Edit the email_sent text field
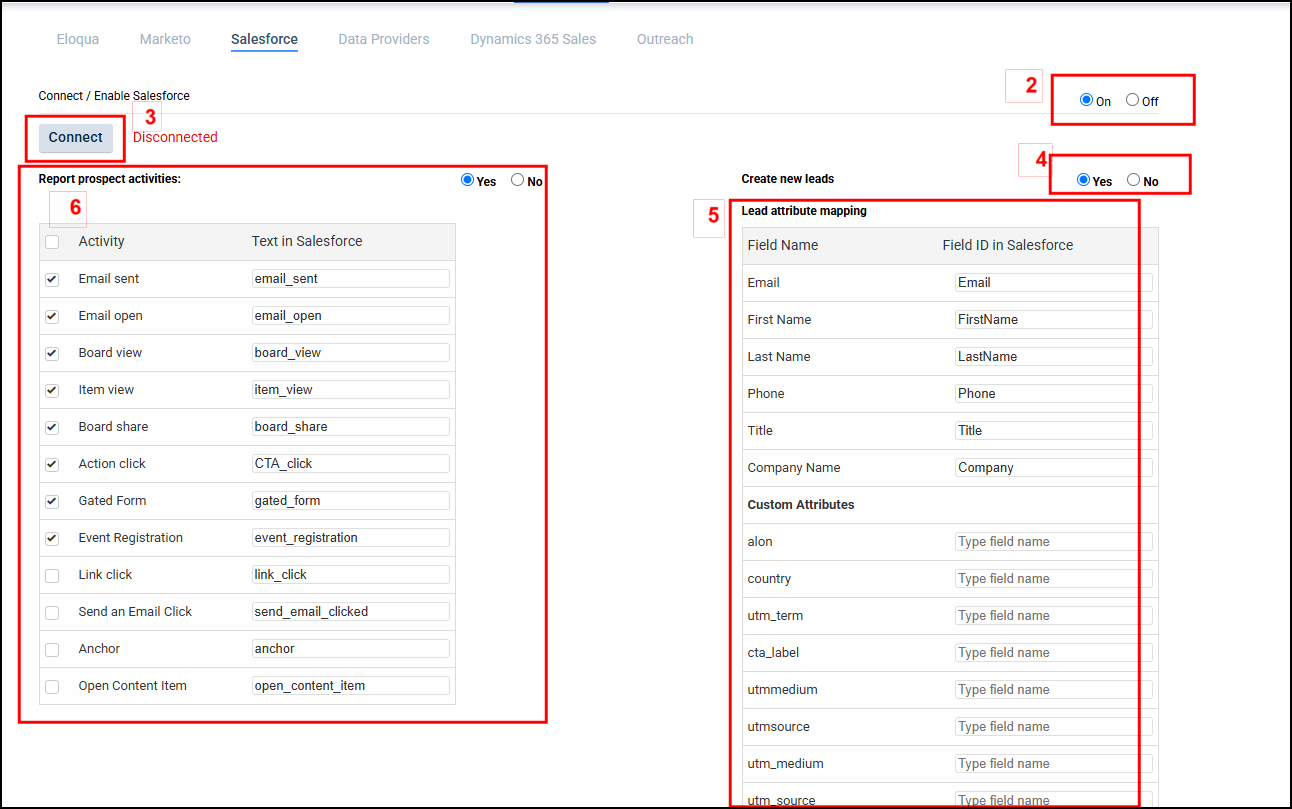Image resolution: width=1292 pixels, height=809 pixels. (x=351, y=279)
